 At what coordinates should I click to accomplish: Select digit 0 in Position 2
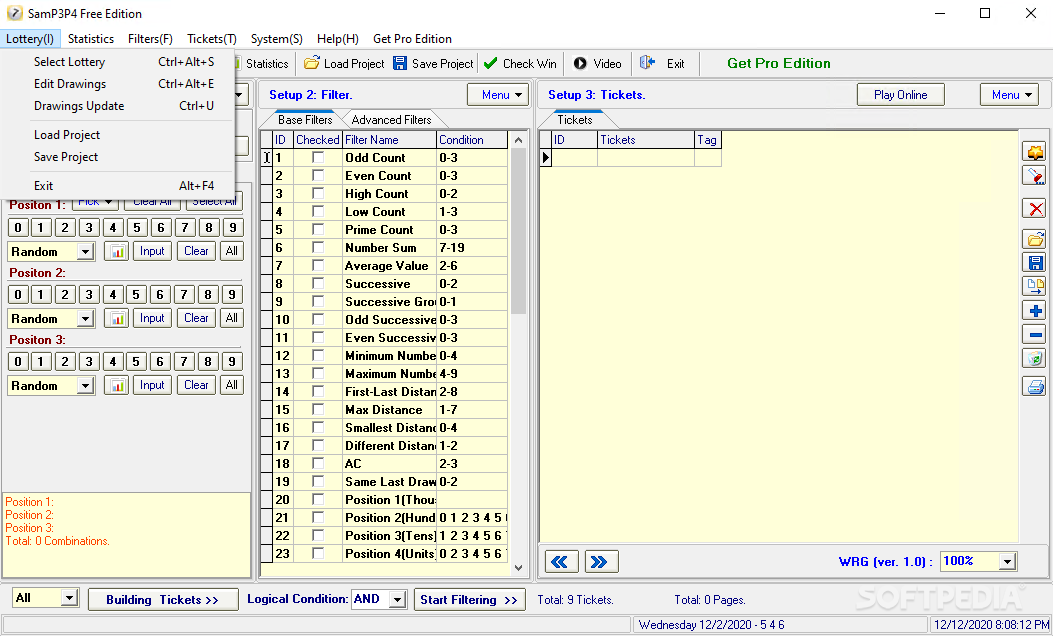18,295
